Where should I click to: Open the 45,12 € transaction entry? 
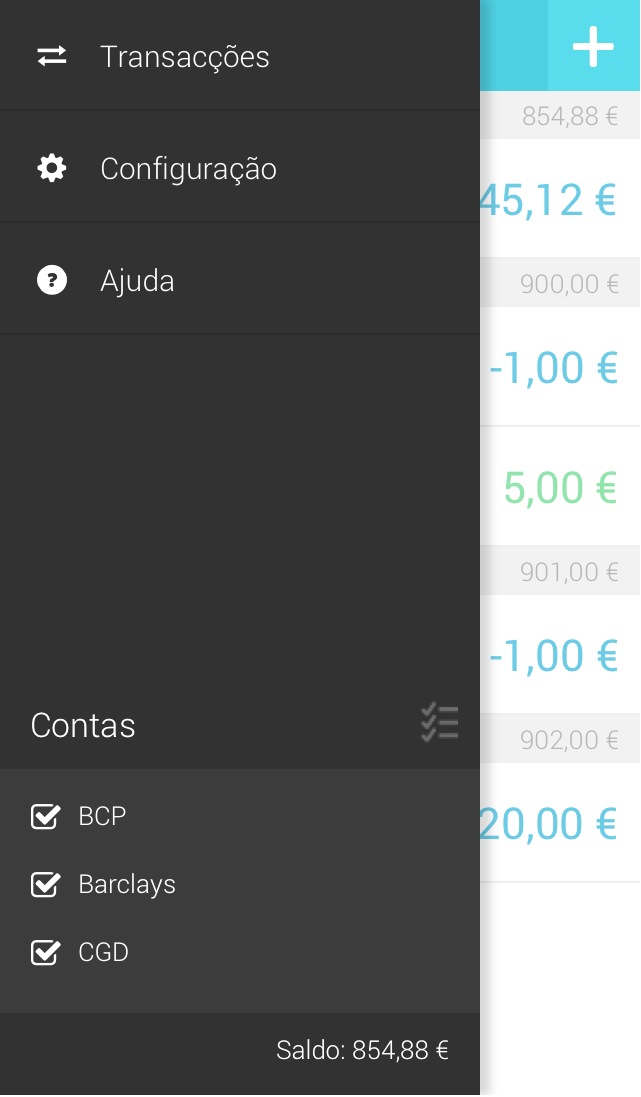click(x=547, y=199)
